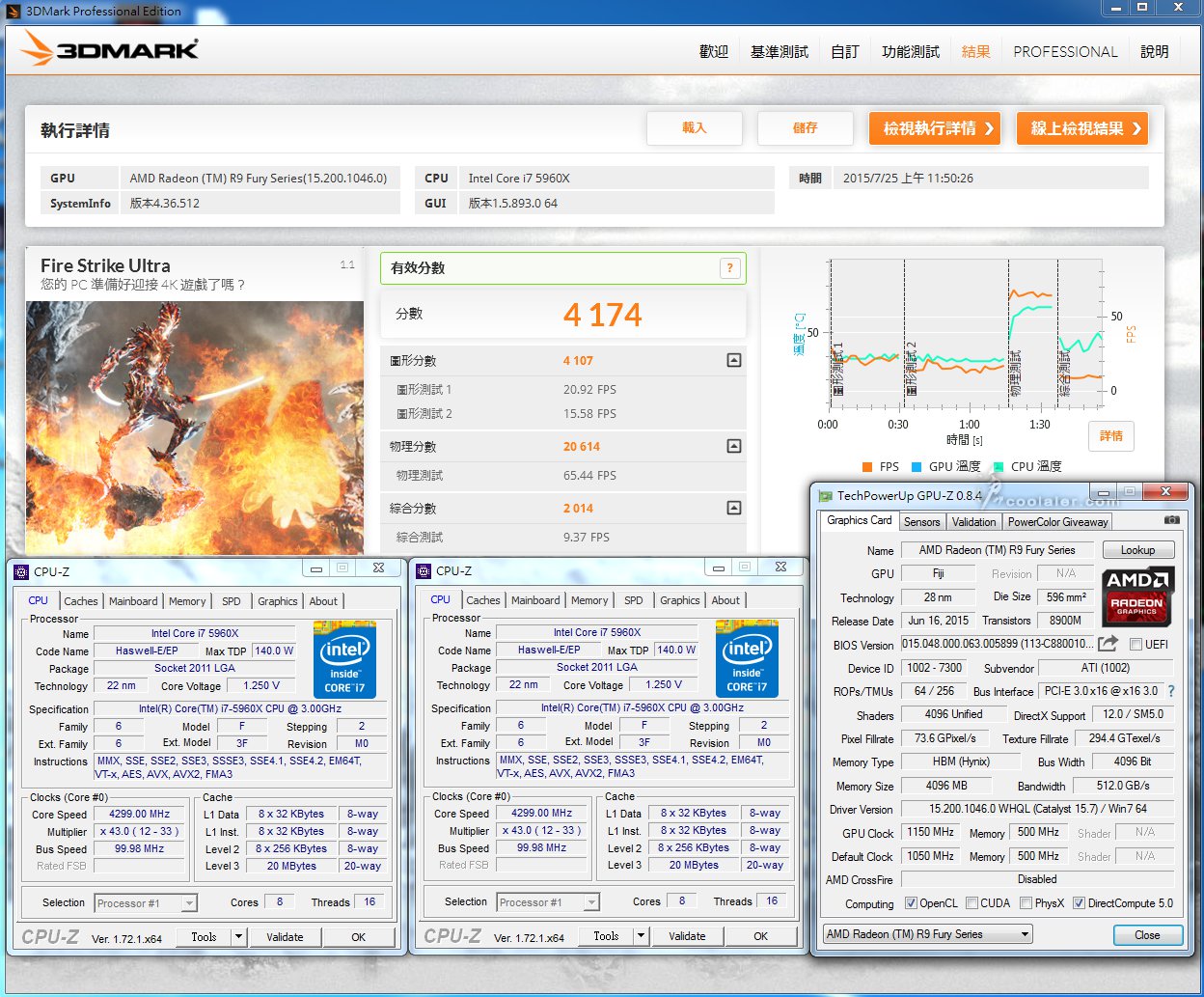Image resolution: width=1204 pixels, height=997 pixels.
Task: Open the Tools dropdown arrow in right CPU-Z
Action: tap(642, 935)
